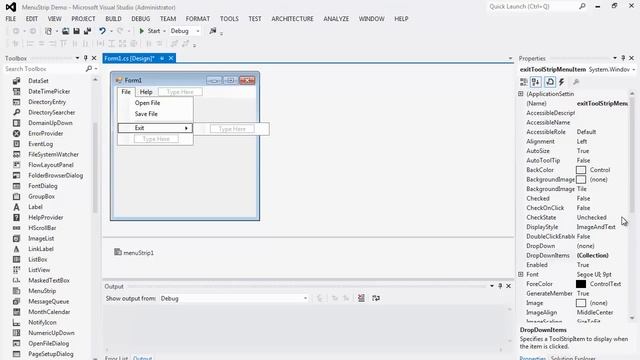Toggle word wrap icon in Output panel
The height and width of the screenshot is (360, 640).
tap(376, 298)
